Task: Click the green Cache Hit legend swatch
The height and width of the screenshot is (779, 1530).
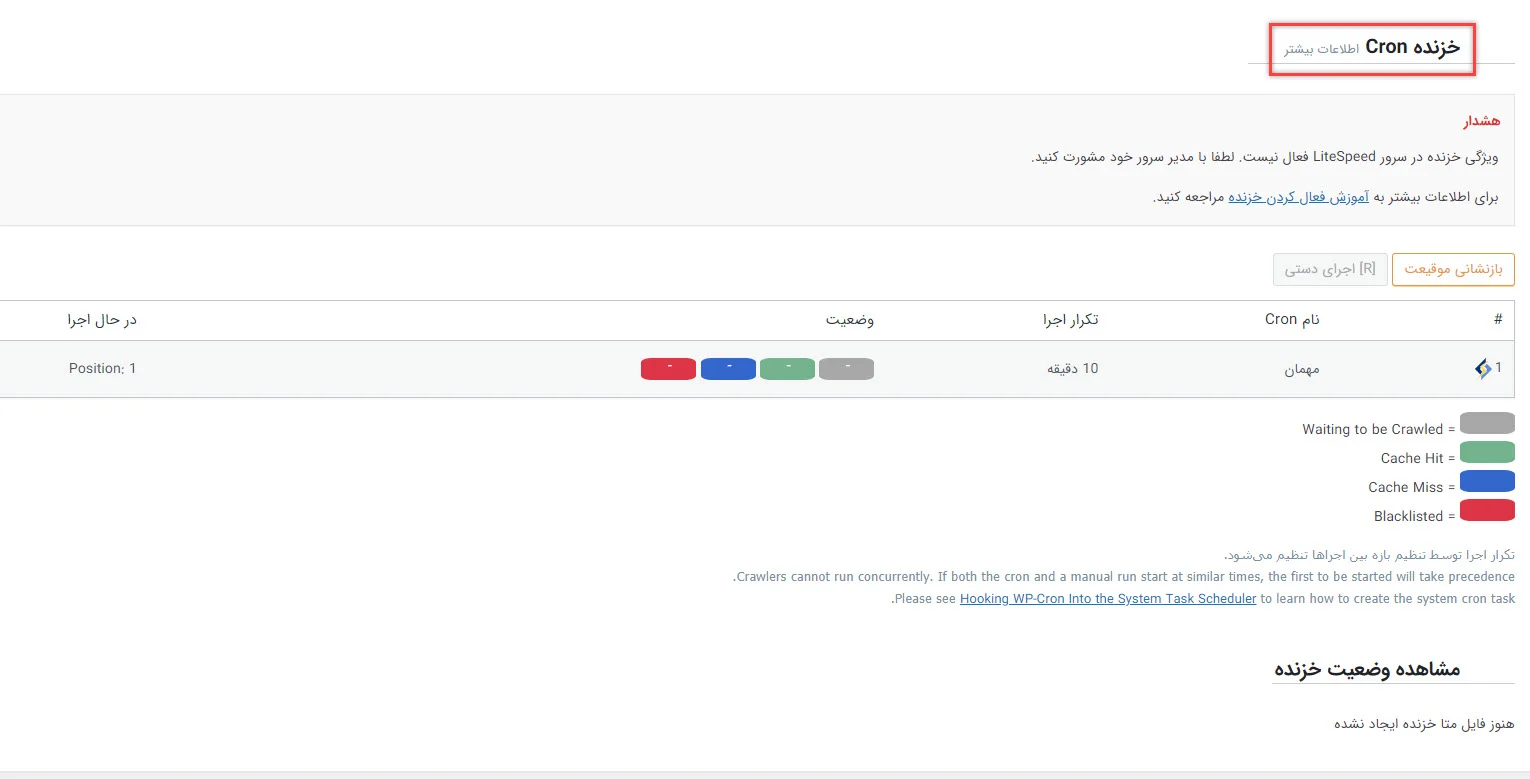Action: [1487, 452]
